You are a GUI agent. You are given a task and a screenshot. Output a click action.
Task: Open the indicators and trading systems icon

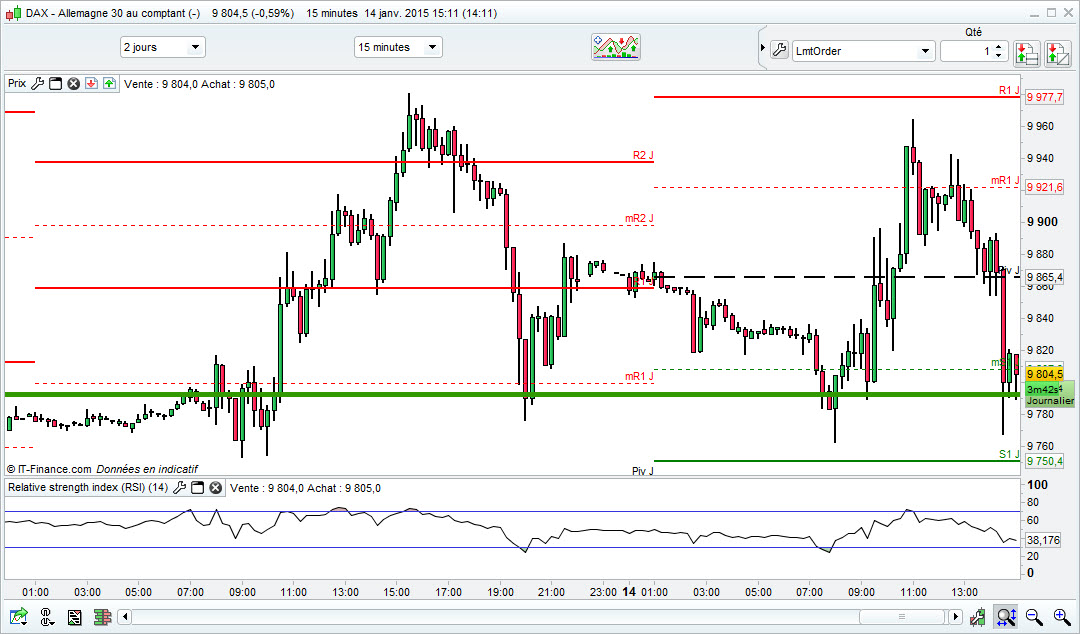(x=616, y=47)
